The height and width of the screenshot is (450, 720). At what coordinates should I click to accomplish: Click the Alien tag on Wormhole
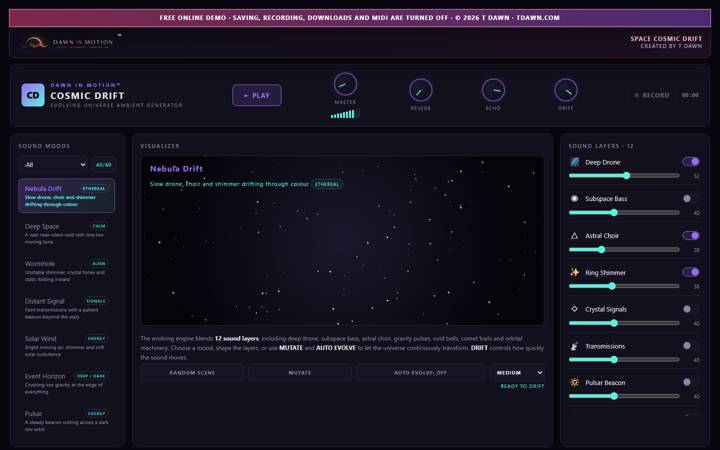pyautogui.click(x=99, y=264)
